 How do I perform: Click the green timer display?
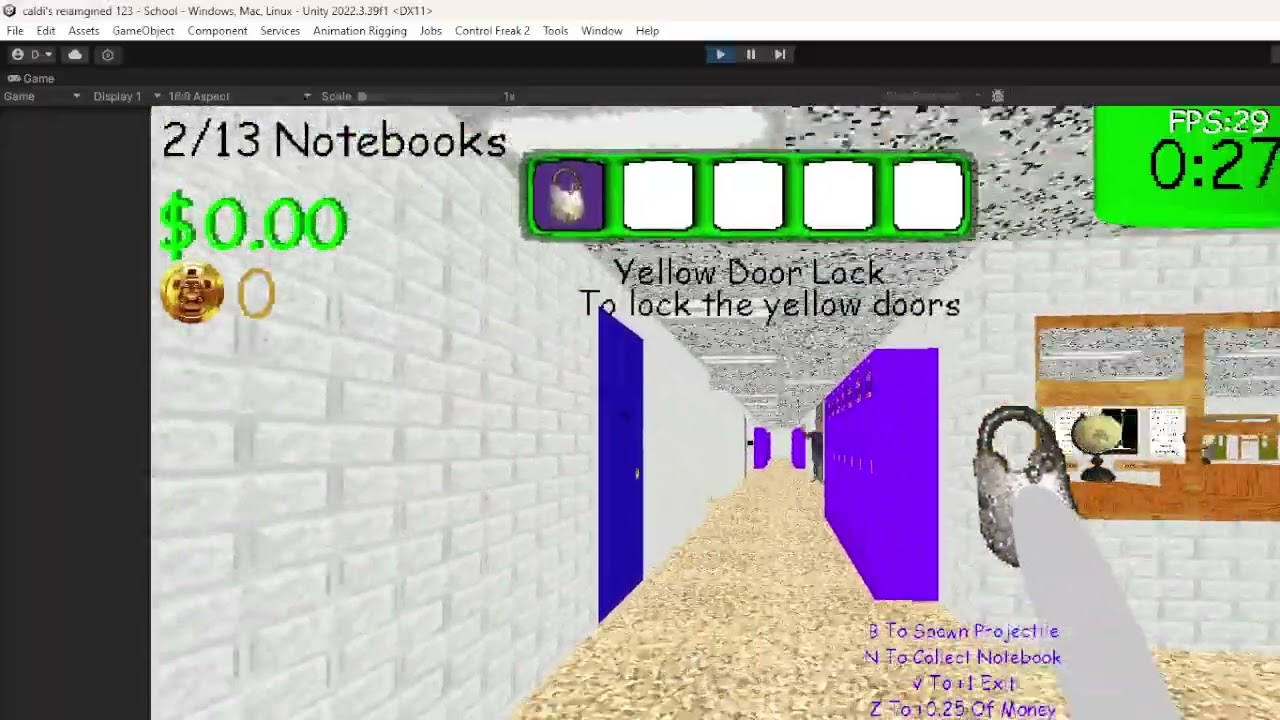point(1187,165)
